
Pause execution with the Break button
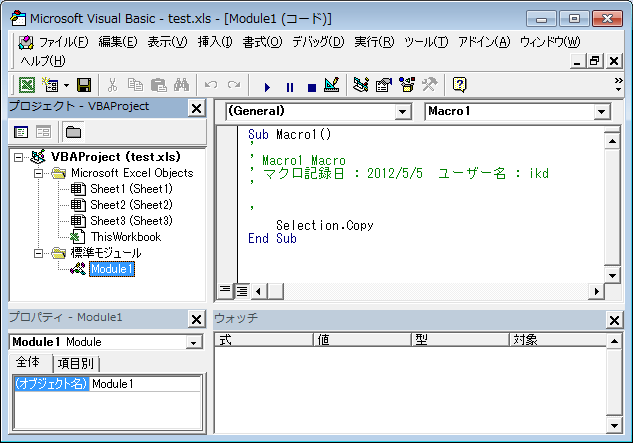click(x=289, y=87)
